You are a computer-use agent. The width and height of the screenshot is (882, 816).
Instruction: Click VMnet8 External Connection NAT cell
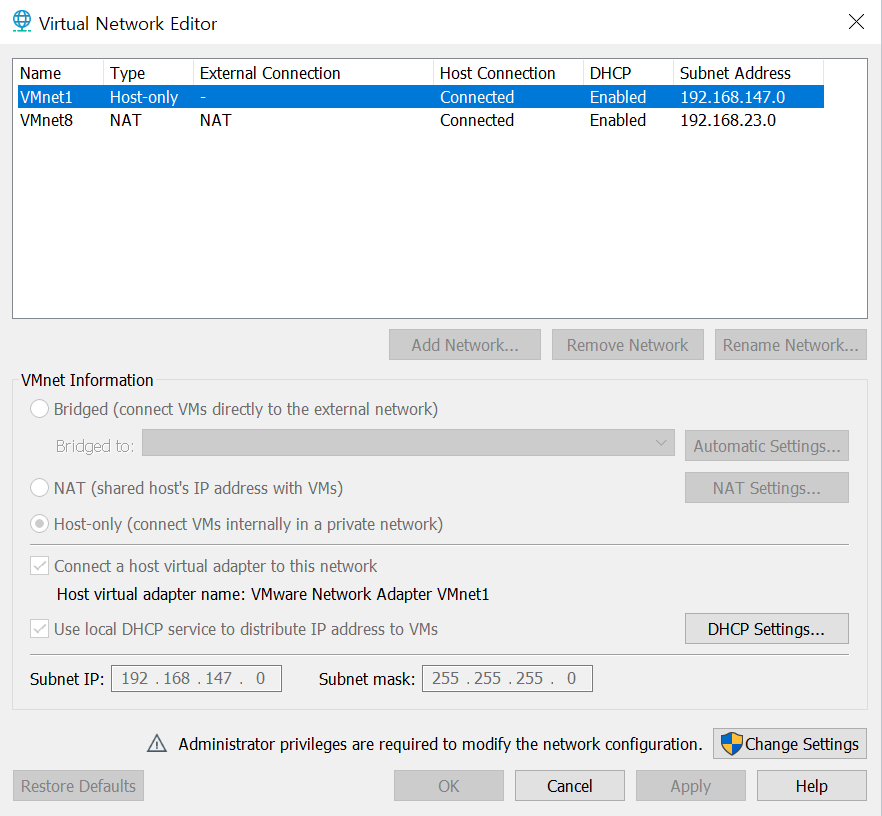pyautogui.click(x=215, y=120)
